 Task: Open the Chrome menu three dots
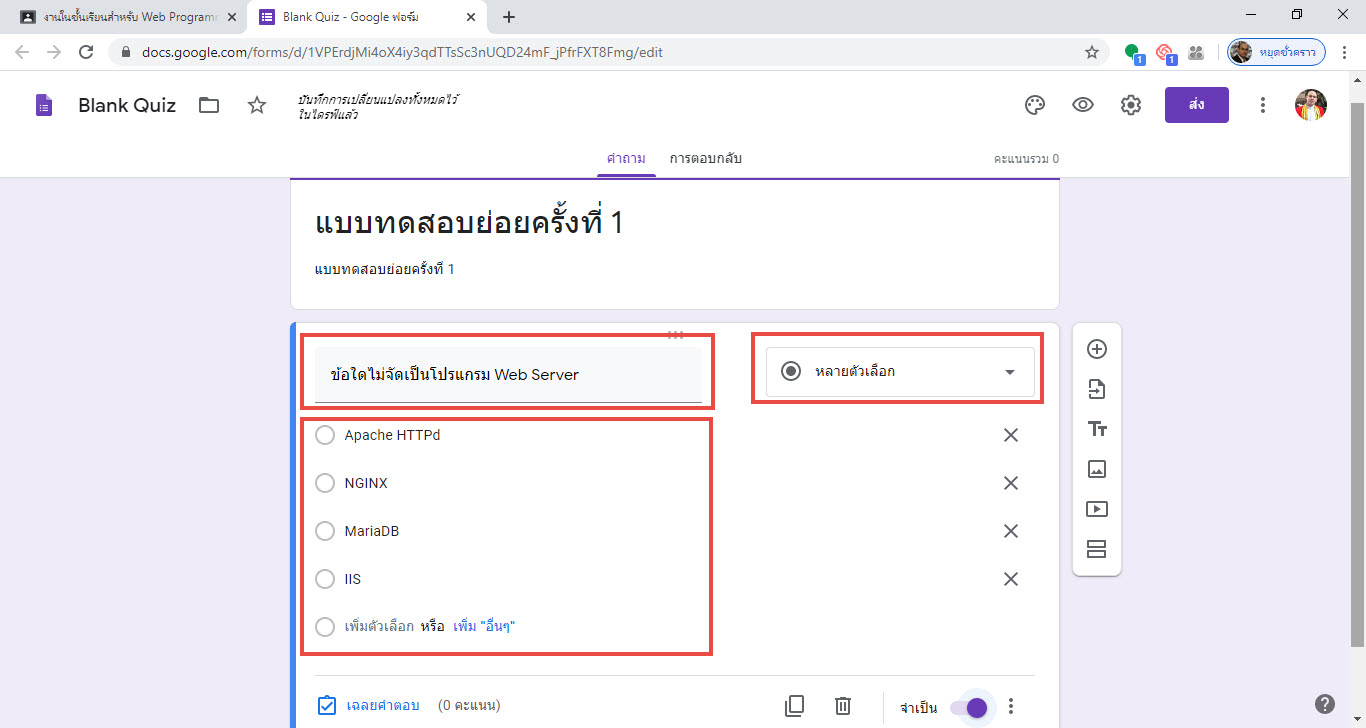[1345, 52]
